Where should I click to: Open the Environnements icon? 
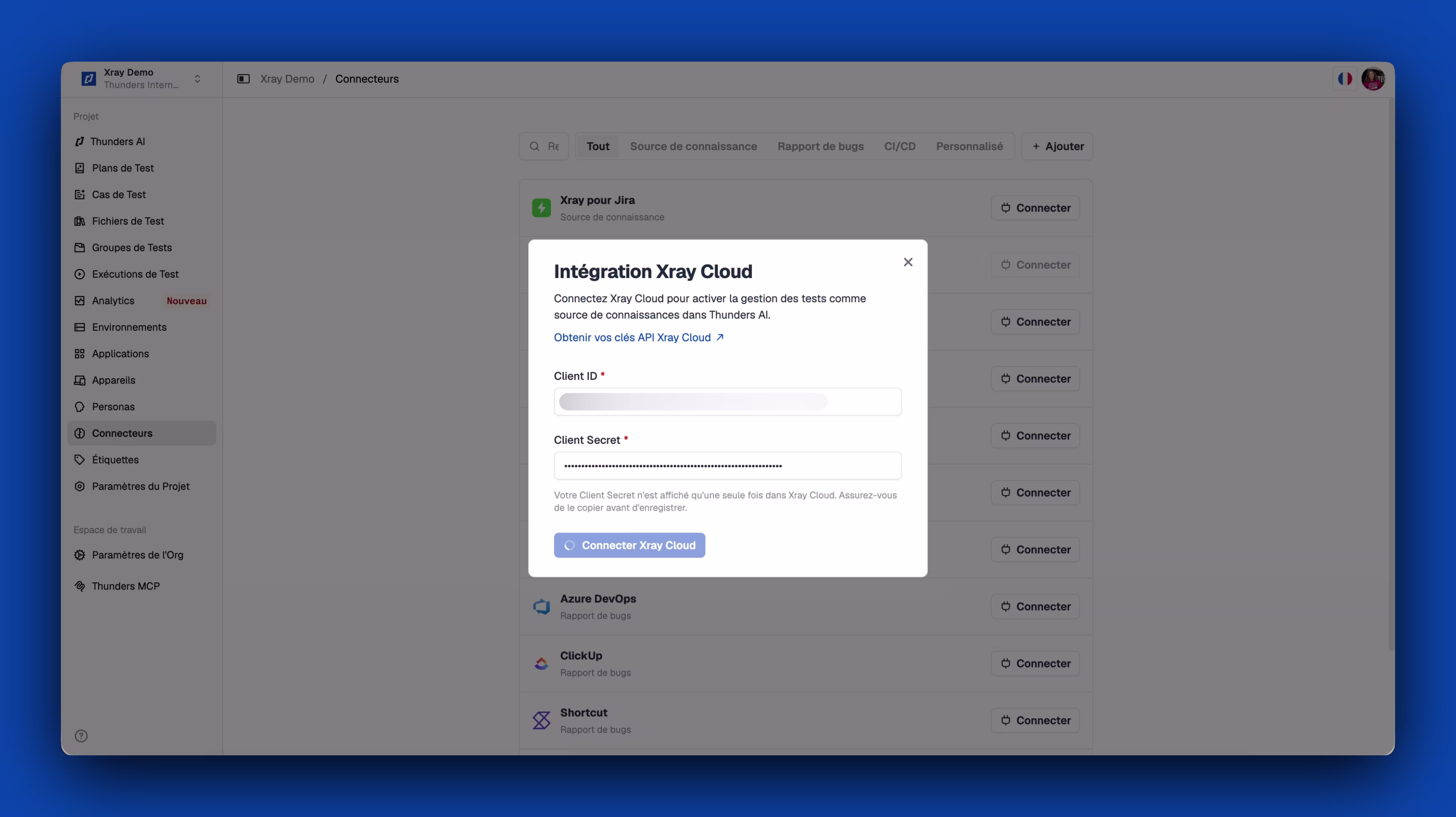pyautogui.click(x=80, y=327)
